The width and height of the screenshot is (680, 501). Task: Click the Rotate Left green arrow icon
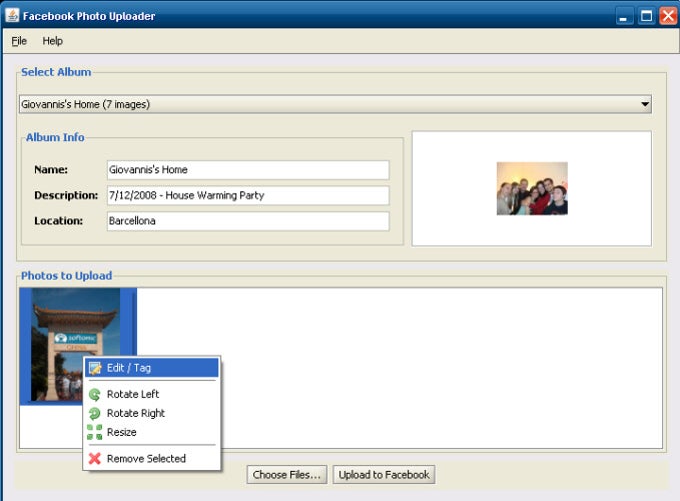(95, 394)
